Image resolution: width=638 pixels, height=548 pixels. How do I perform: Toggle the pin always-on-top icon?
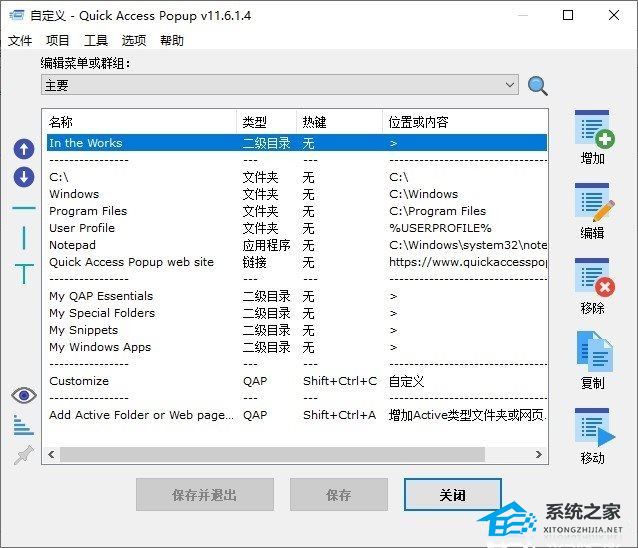tap(23, 455)
